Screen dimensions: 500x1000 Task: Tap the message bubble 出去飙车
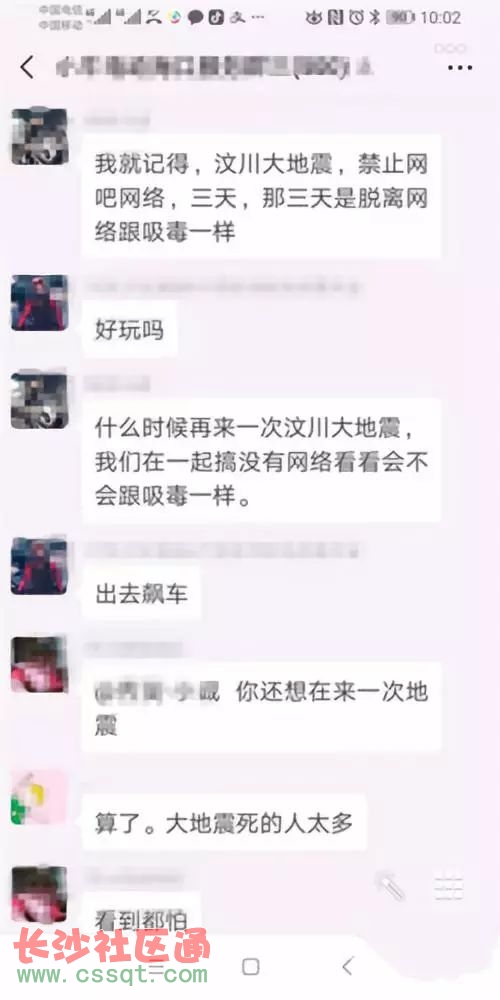pos(142,594)
